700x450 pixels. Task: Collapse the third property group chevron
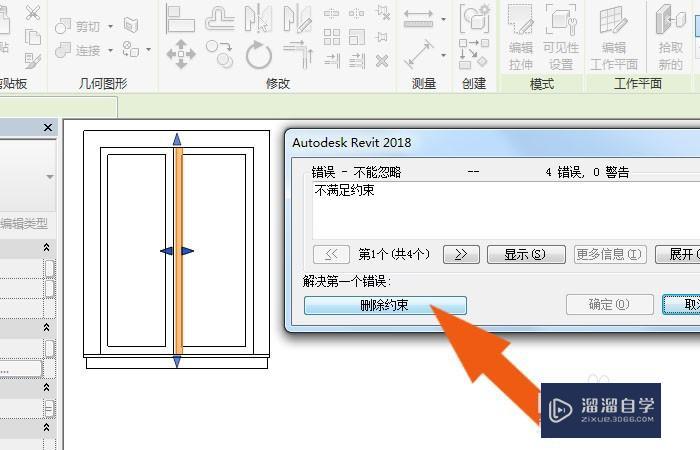(46, 387)
